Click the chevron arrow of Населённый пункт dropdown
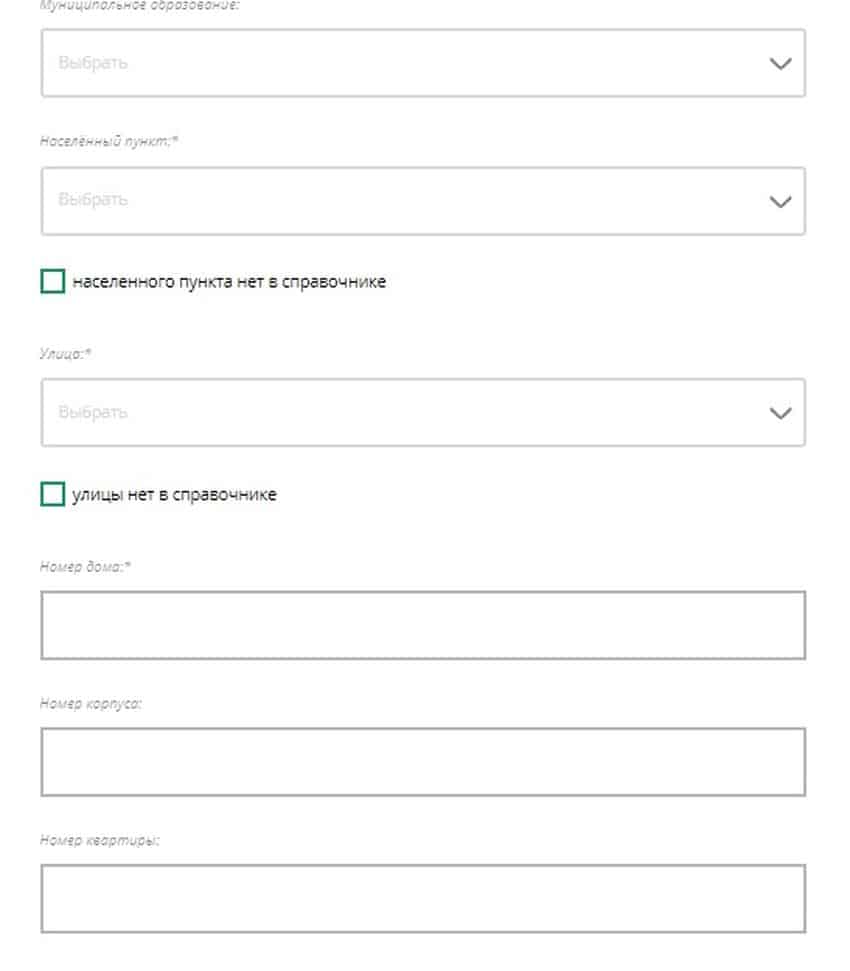This screenshot has height=971, width=850. (x=780, y=201)
